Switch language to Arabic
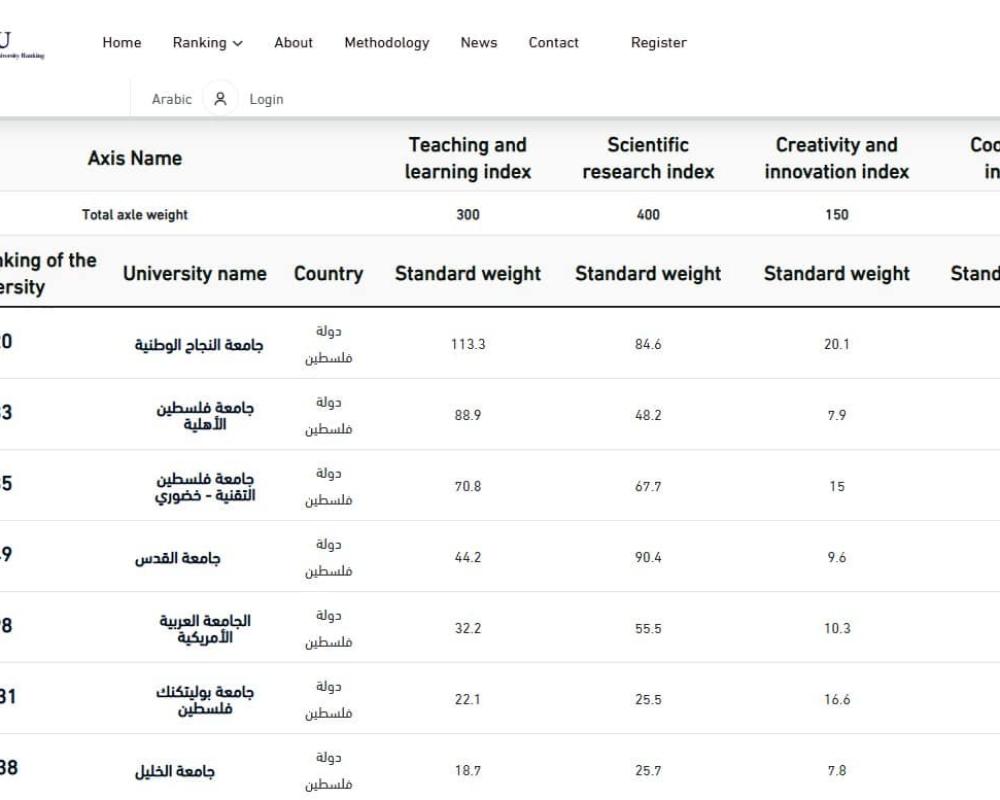The image size is (1000, 800). coord(171,99)
